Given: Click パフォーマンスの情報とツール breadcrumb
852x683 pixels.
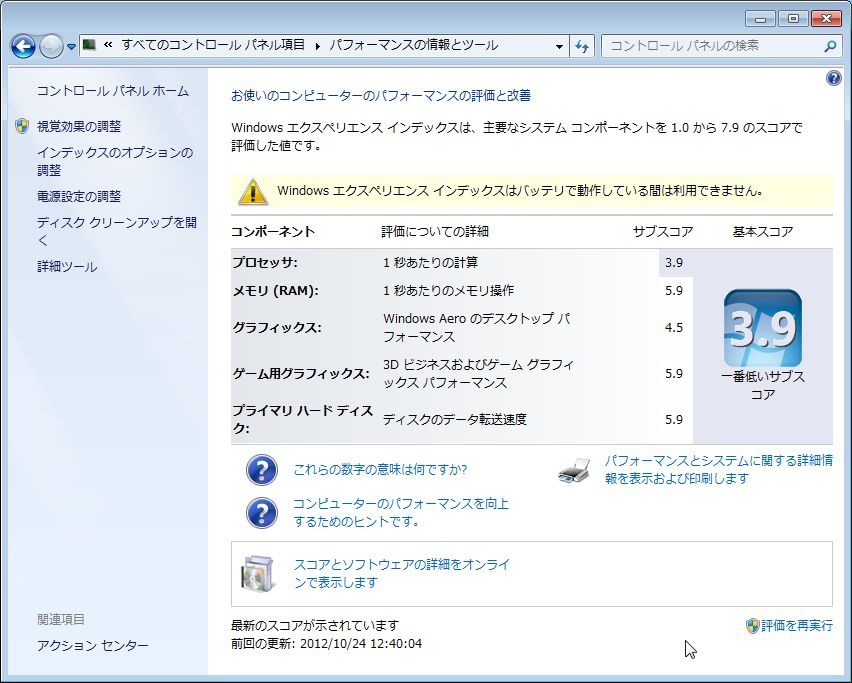Looking at the screenshot, I should tap(414, 45).
